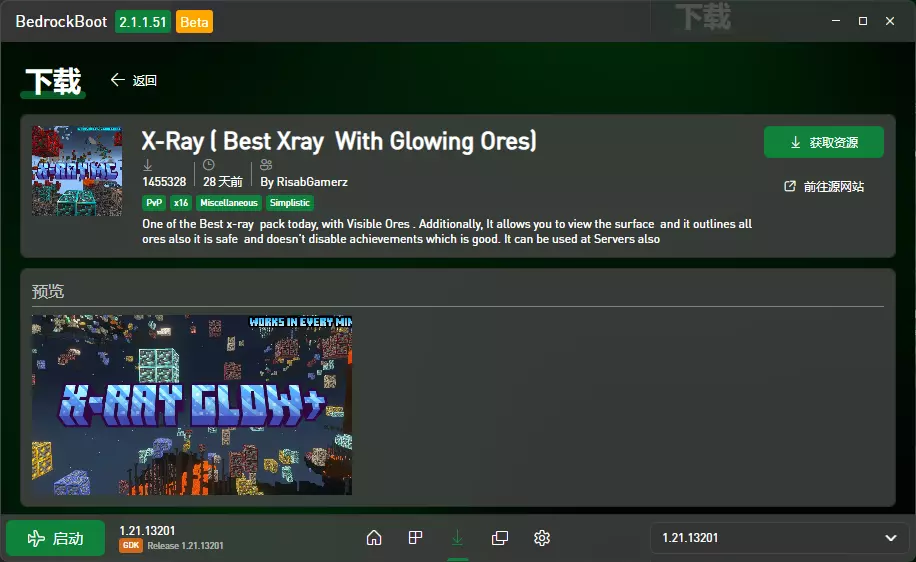916x562 pixels.
Task: Expand the 1.21.13201 version dropdown
Action: [780, 537]
